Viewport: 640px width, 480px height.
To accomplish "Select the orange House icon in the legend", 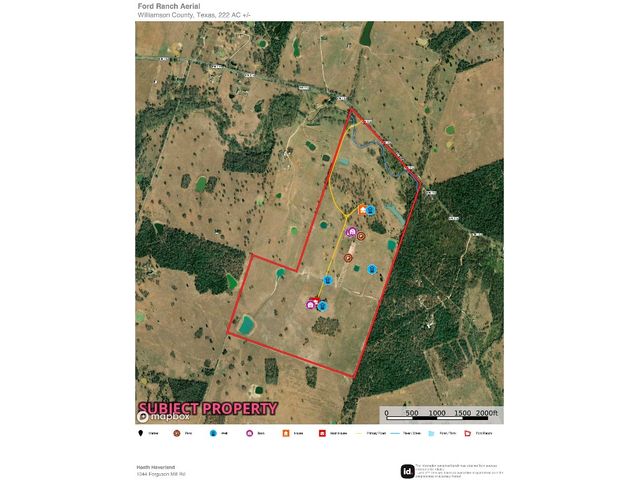I will (x=285, y=434).
